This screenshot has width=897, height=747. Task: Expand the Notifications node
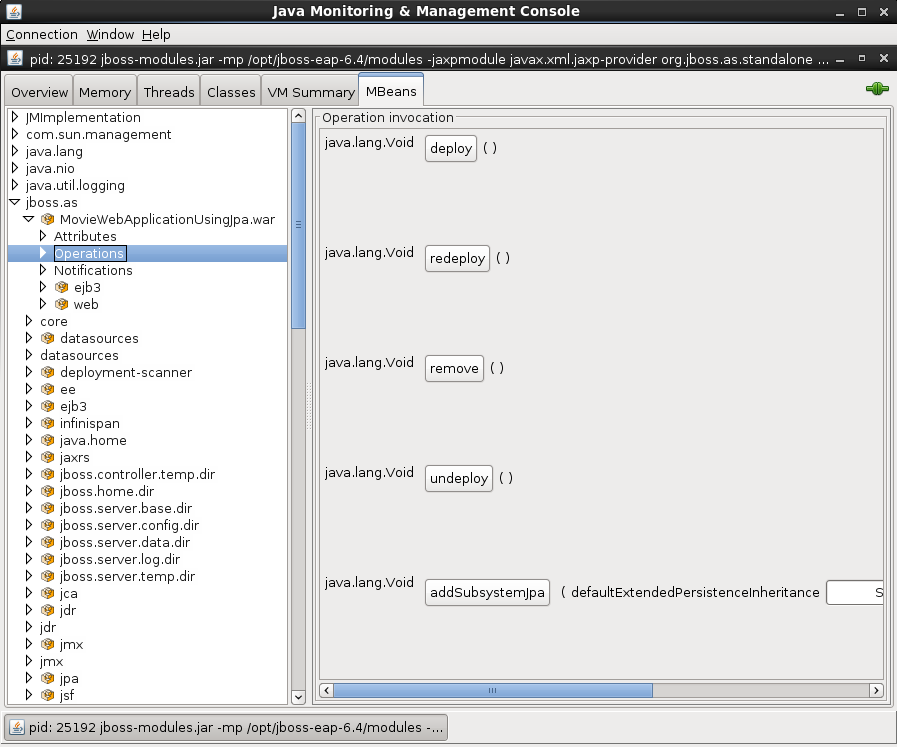(43, 269)
